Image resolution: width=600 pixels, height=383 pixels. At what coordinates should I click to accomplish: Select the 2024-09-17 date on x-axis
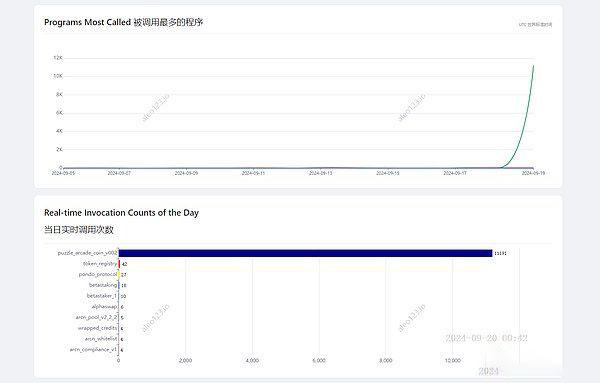455,173
